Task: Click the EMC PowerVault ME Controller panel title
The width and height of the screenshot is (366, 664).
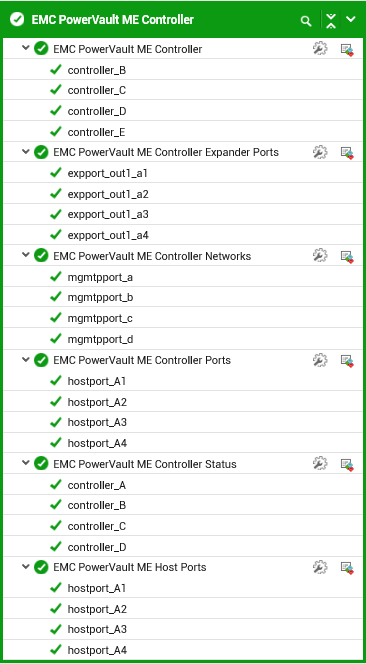Action: coord(113,20)
